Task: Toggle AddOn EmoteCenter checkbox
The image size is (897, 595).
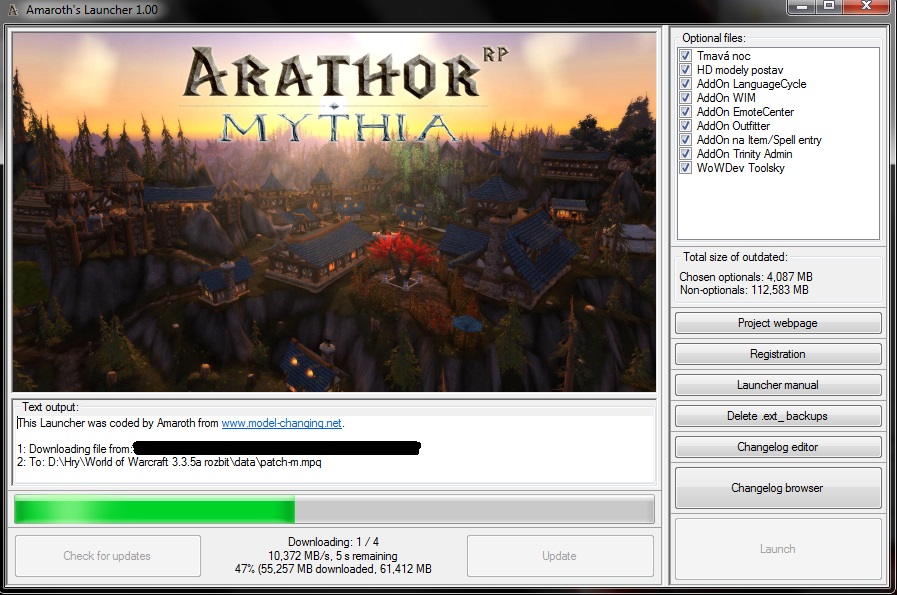Action: (685, 112)
